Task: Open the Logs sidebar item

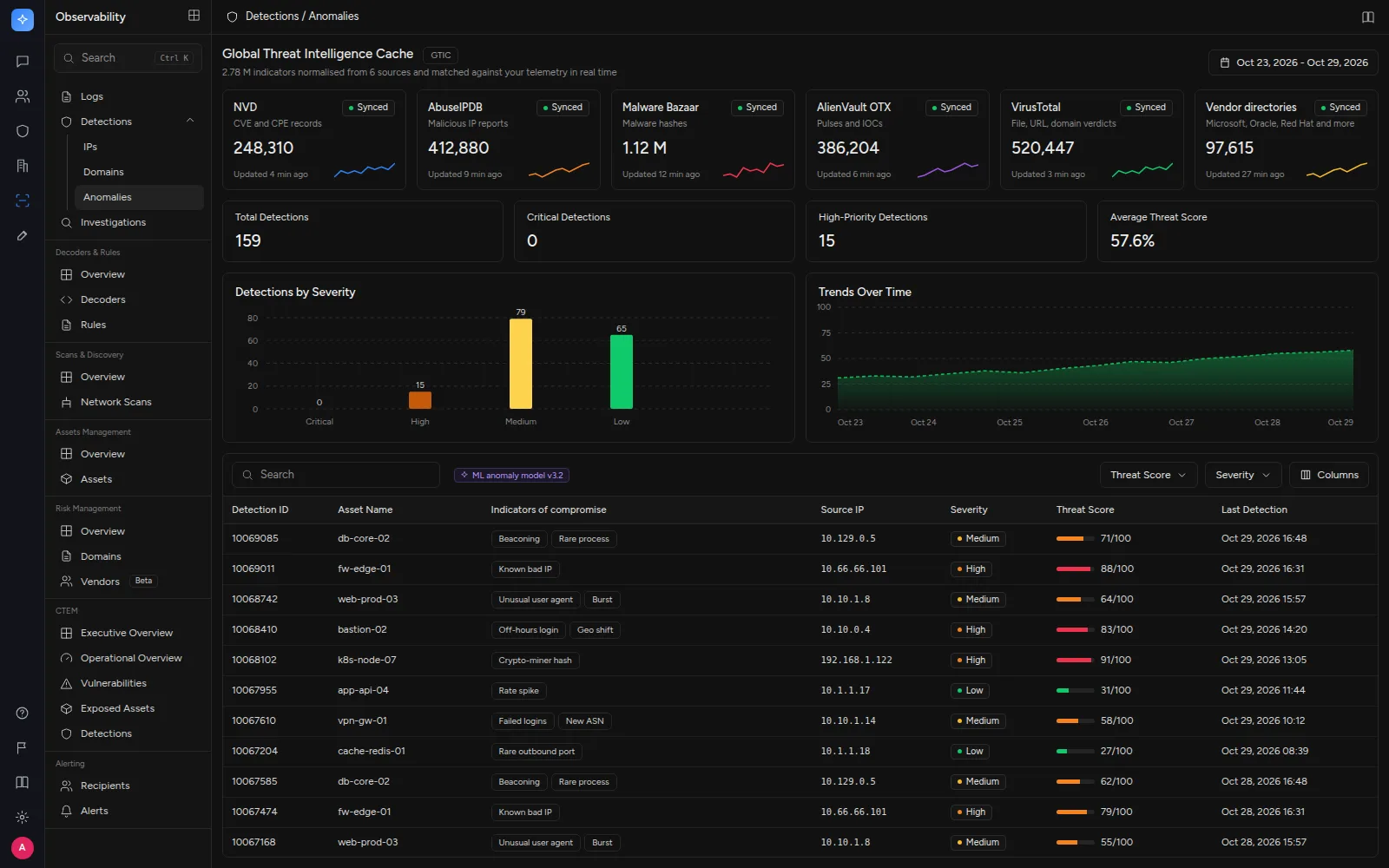Action: click(x=128, y=96)
